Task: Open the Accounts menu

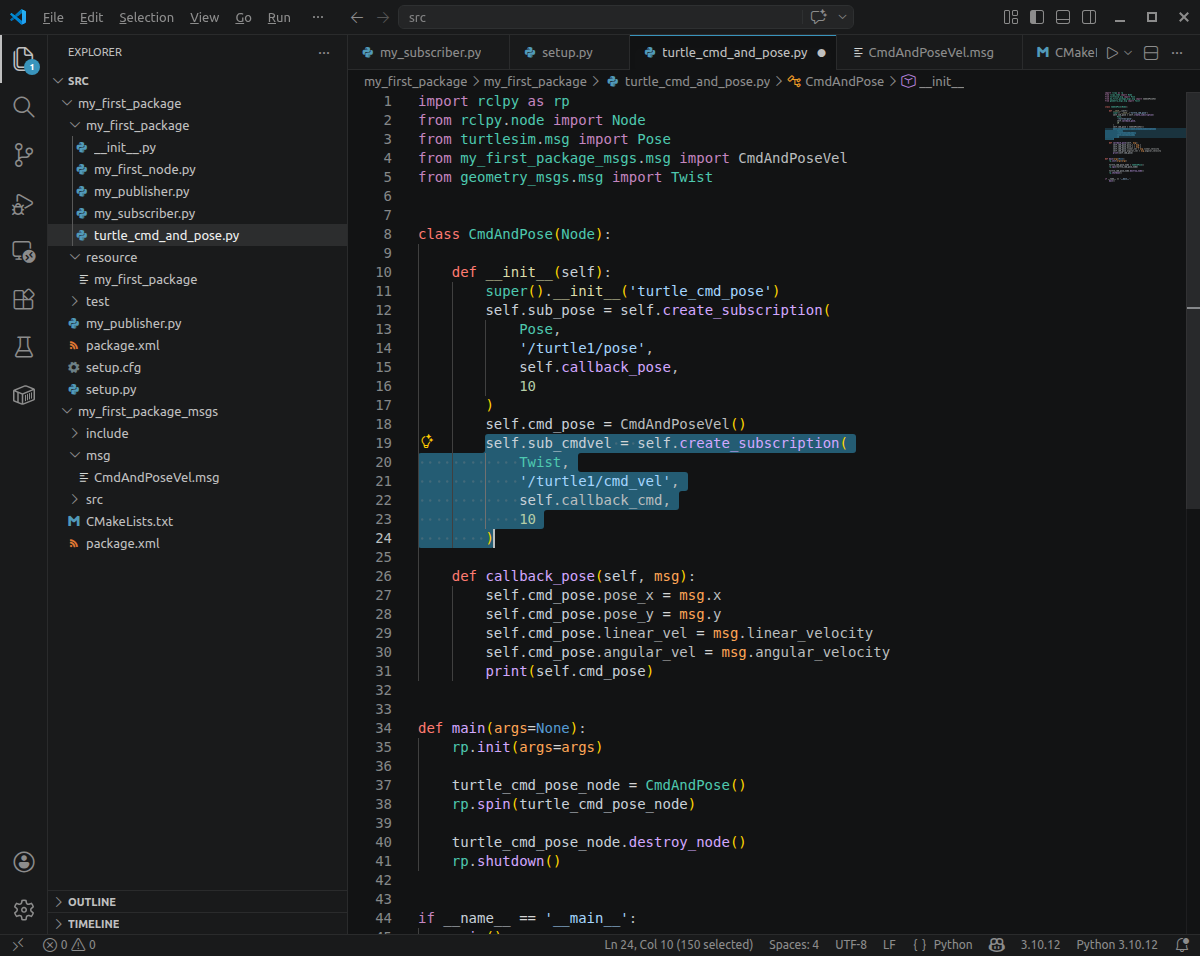Action: click(24, 862)
